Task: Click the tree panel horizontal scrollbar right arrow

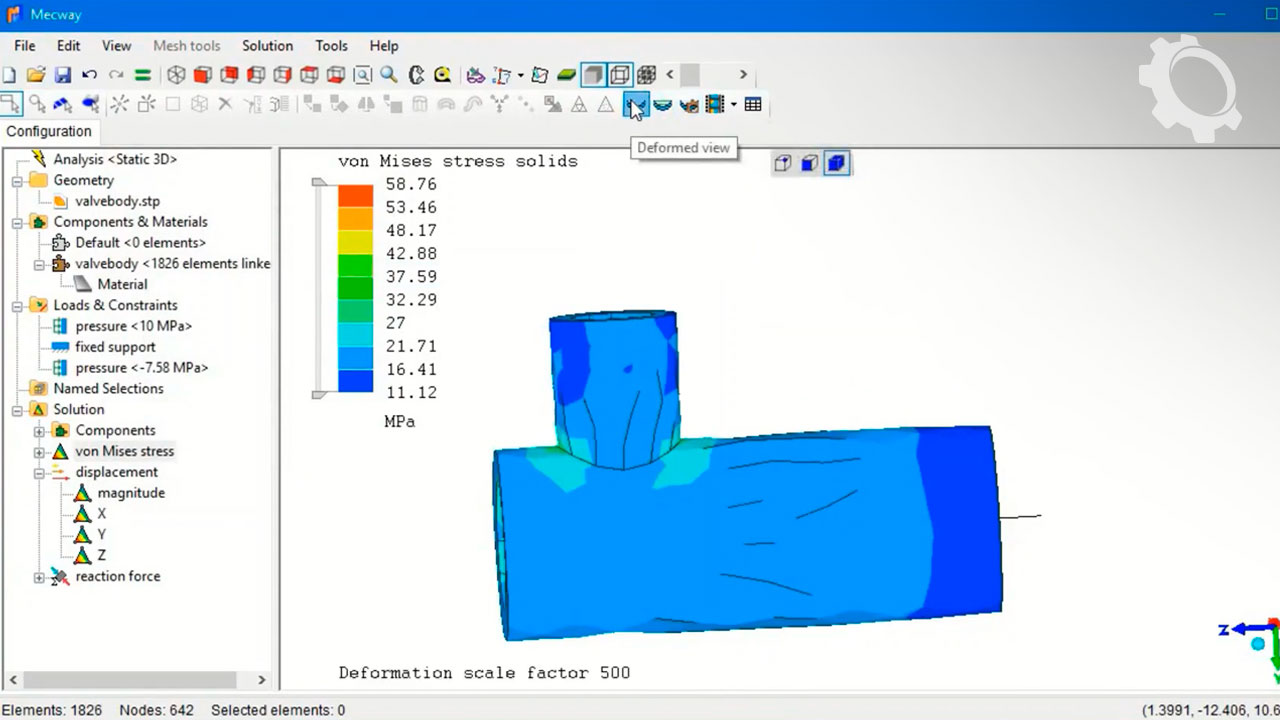Action: click(x=262, y=680)
